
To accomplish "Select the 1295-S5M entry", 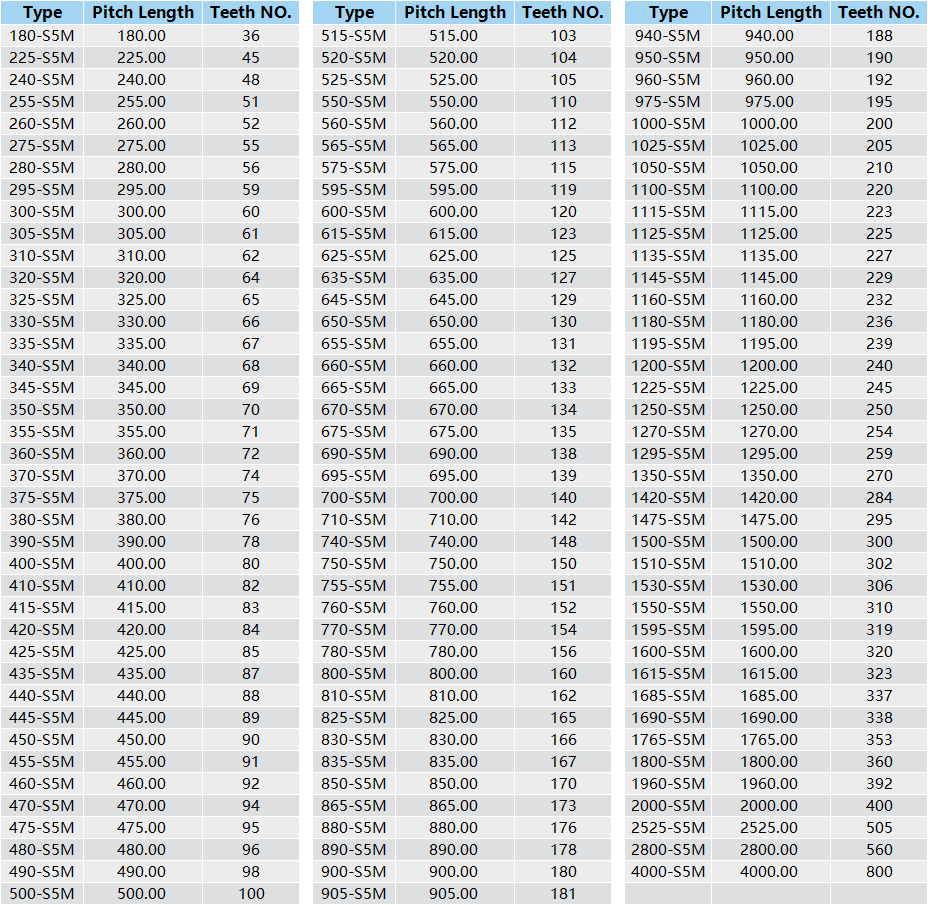I will pos(668,454).
